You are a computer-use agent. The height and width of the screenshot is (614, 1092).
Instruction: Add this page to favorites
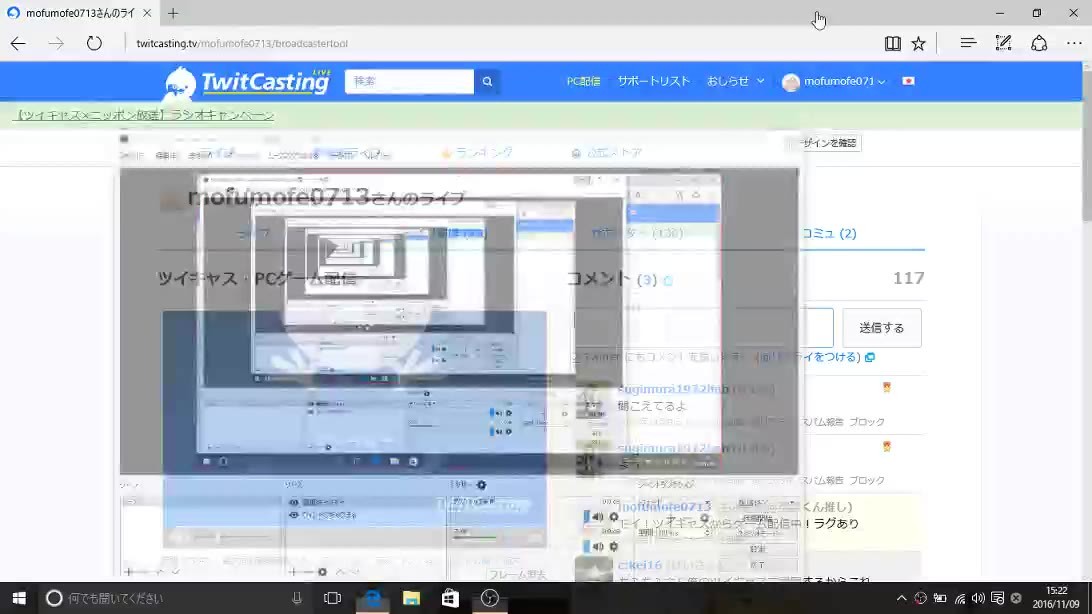919,43
